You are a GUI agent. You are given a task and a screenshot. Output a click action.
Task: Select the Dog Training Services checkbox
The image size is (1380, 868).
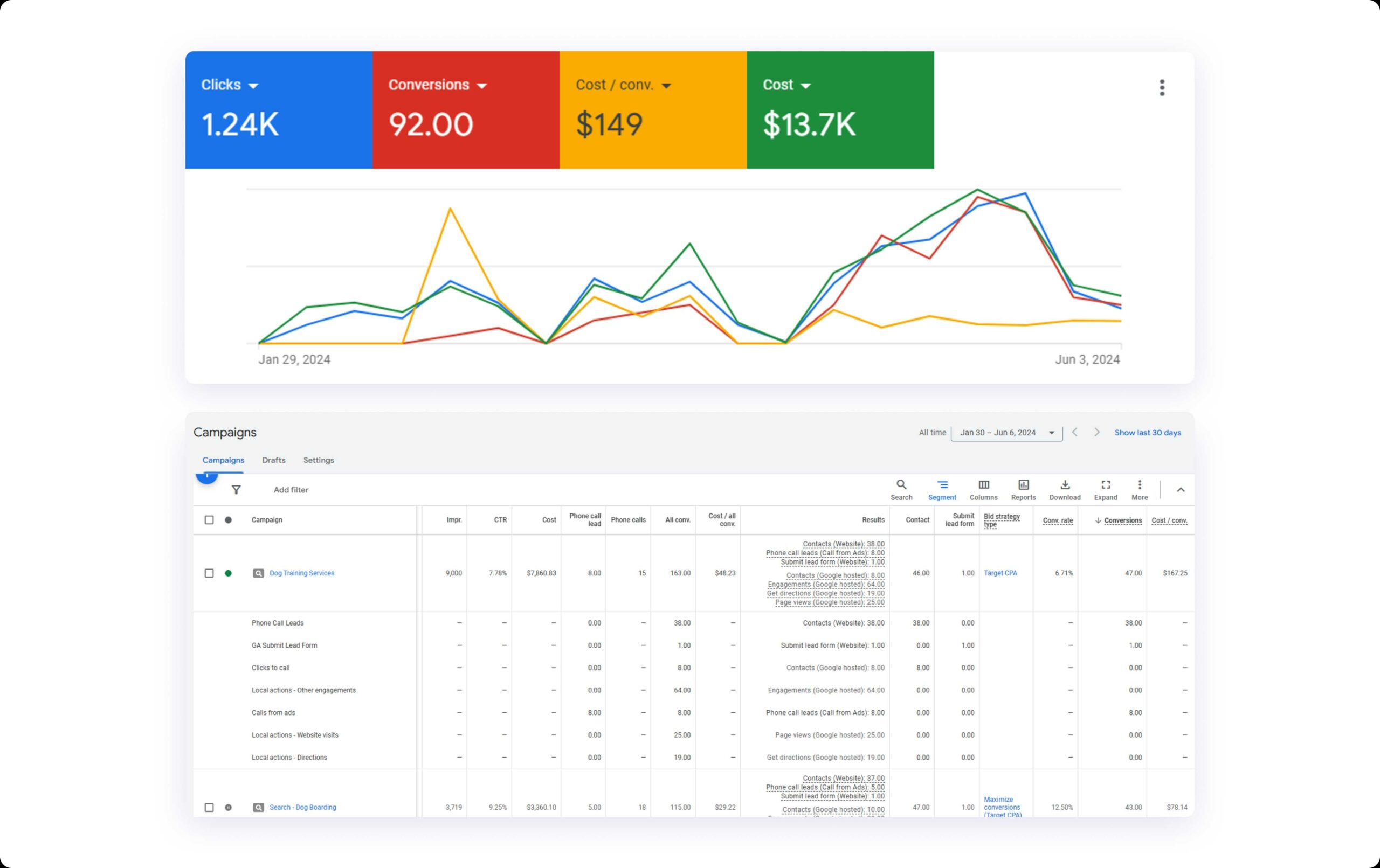coord(209,573)
